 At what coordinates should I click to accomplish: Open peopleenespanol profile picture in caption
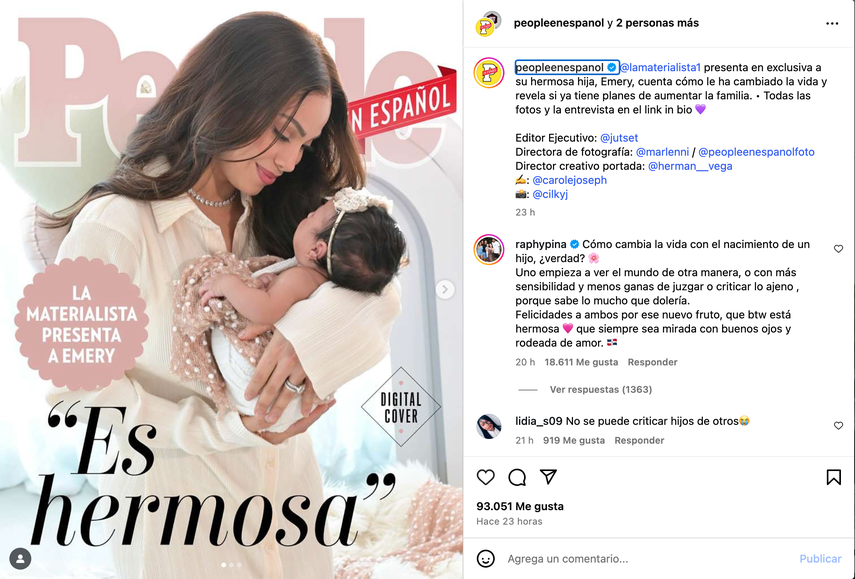pyautogui.click(x=489, y=73)
